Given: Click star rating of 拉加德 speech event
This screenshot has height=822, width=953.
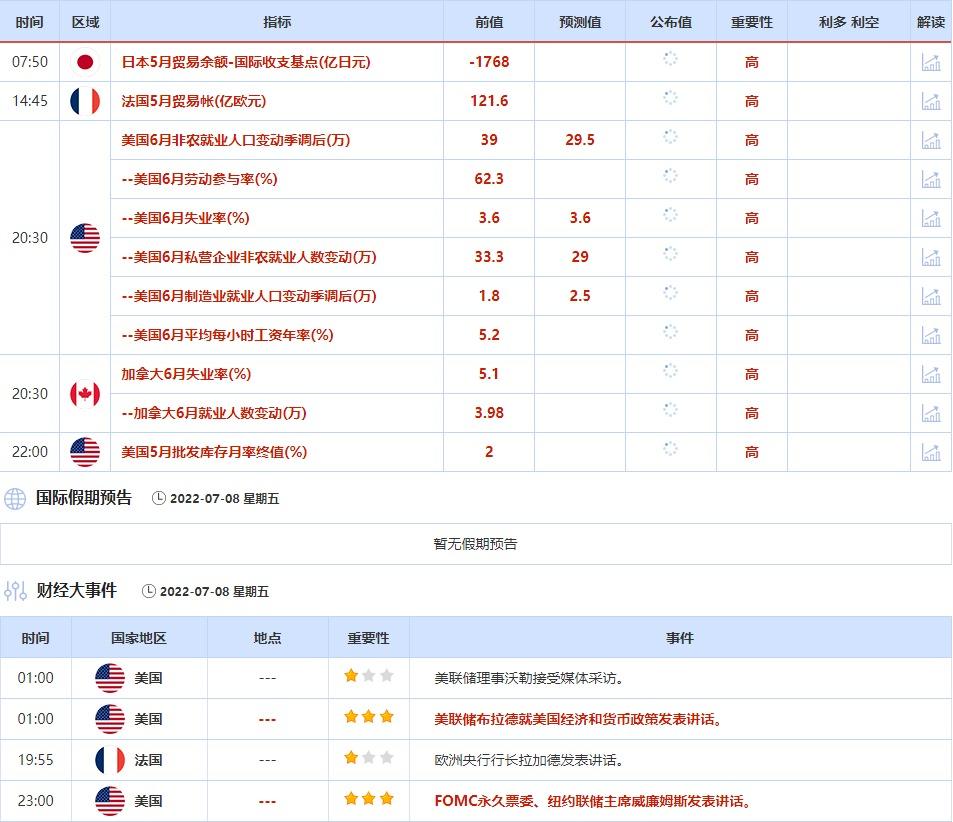Looking at the screenshot, I should click(x=368, y=758).
